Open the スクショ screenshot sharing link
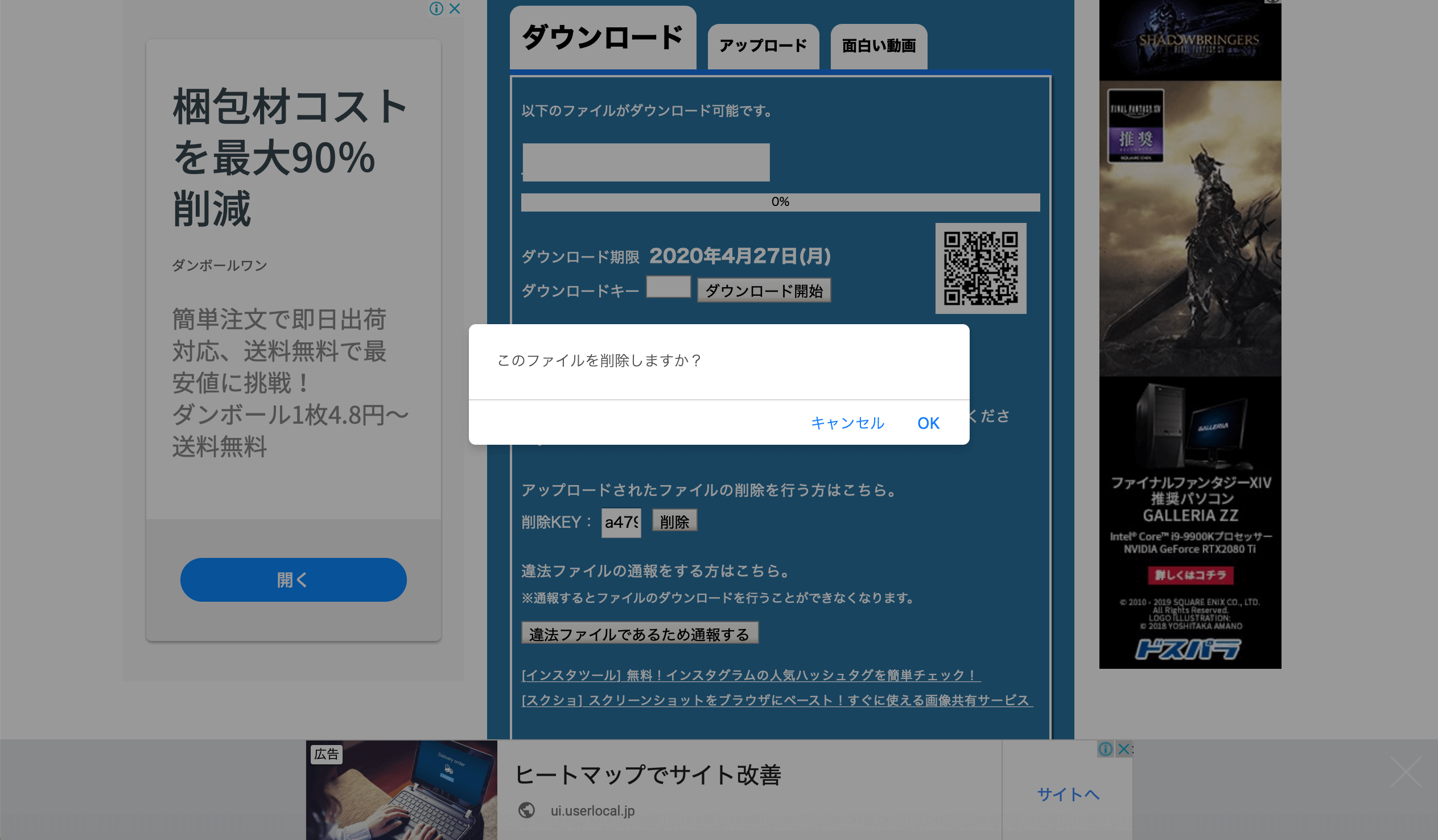 [776, 700]
